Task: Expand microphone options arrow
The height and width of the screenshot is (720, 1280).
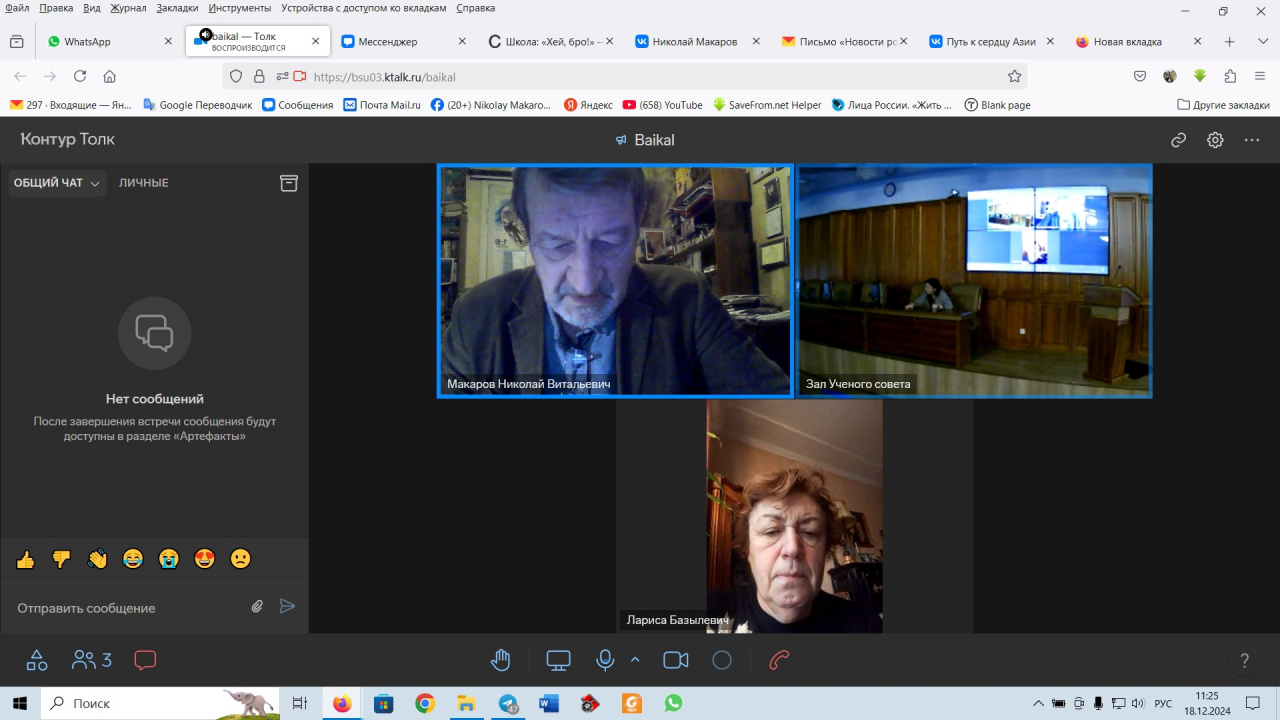Action: [634, 659]
